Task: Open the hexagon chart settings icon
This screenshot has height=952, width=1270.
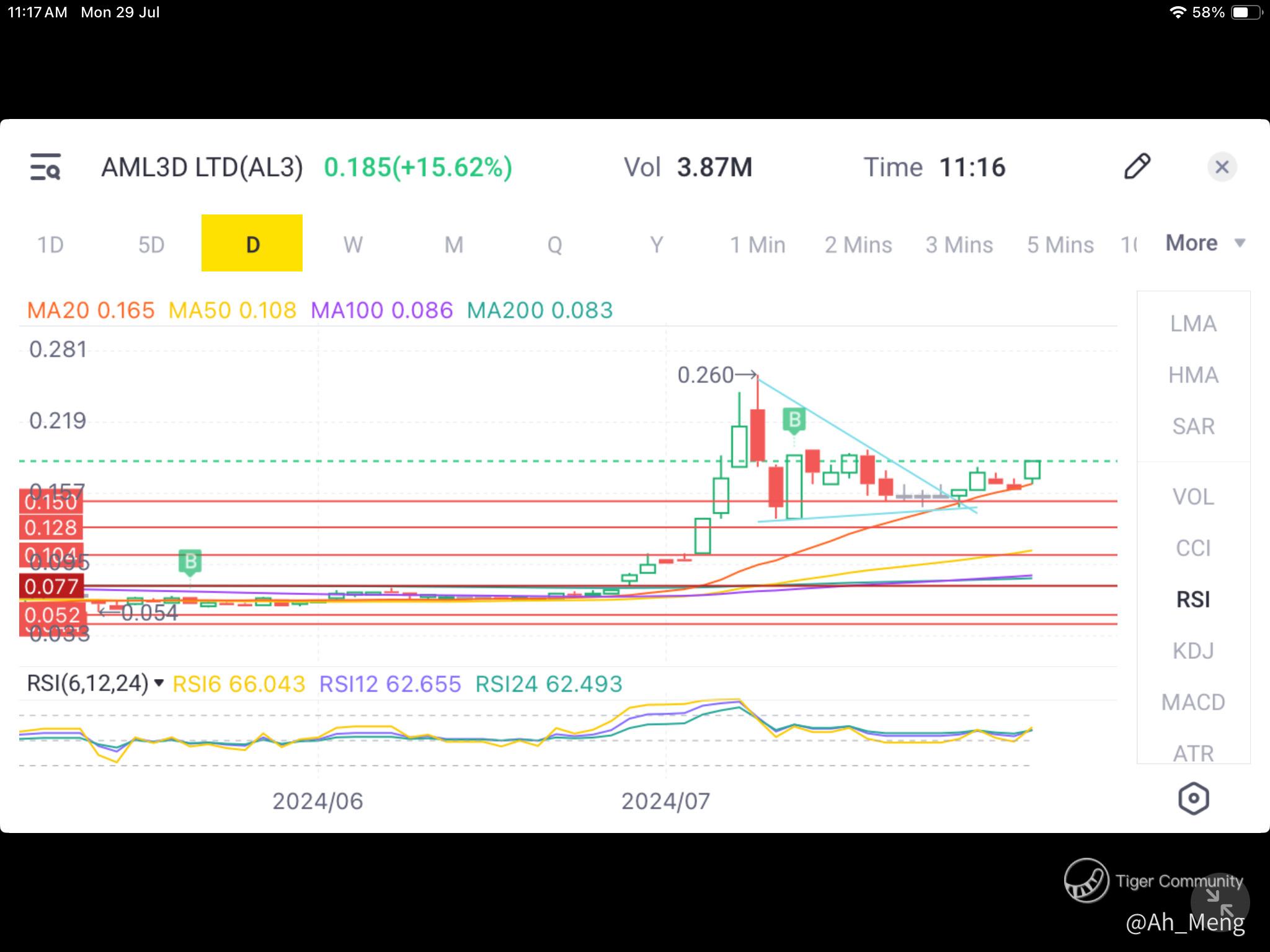Action: pyautogui.click(x=1193, y=798)
